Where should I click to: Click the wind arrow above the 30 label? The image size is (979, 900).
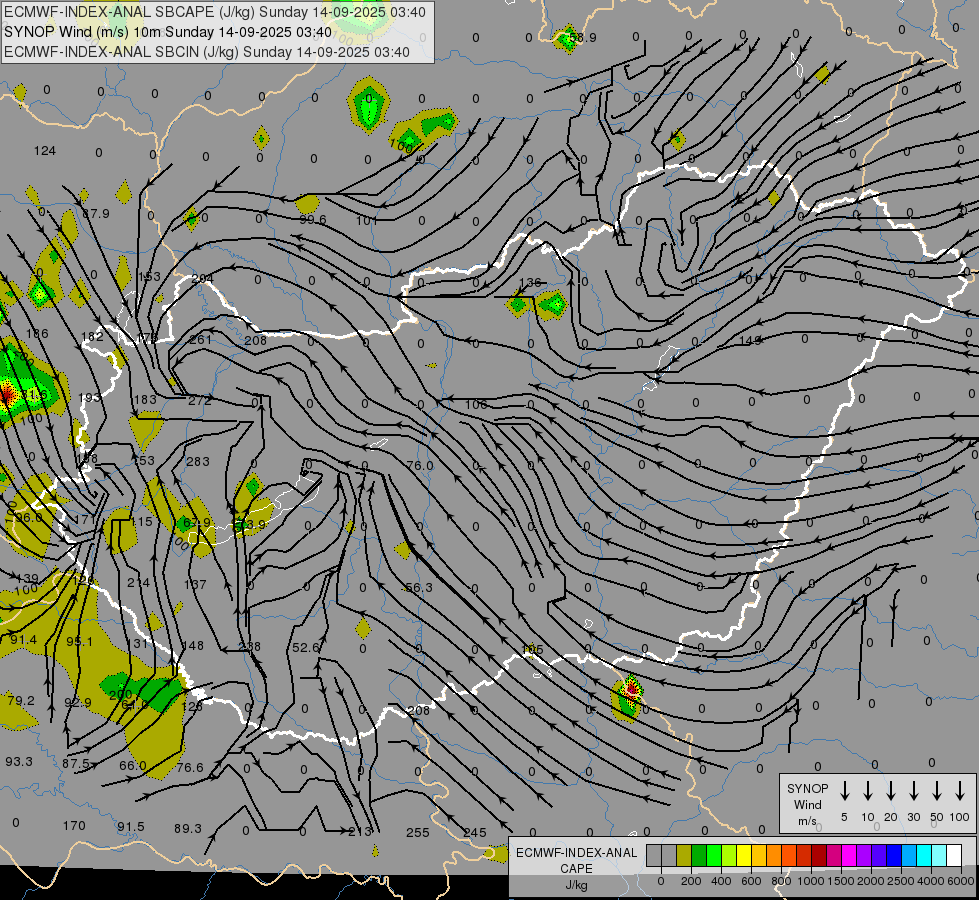(x=913, y=791)
